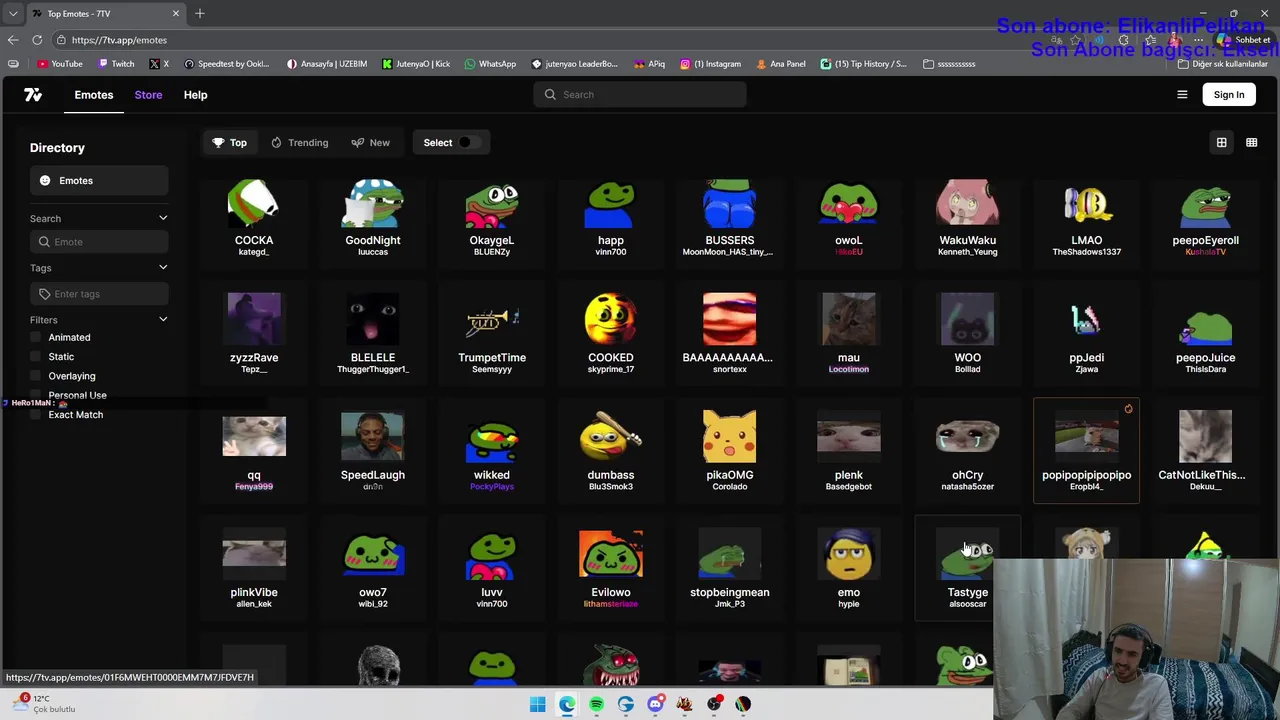Open the Tastyge emote
Viewport: 1280px width, 720px height.
(x=968, y=568)
